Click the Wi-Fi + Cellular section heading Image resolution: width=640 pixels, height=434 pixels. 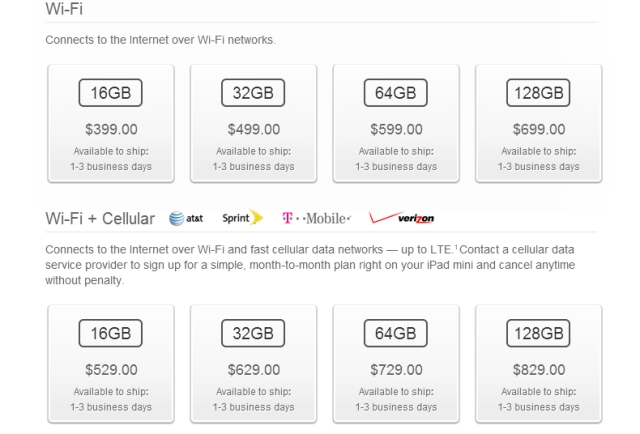pyautogui.click(x=100, y=219)
